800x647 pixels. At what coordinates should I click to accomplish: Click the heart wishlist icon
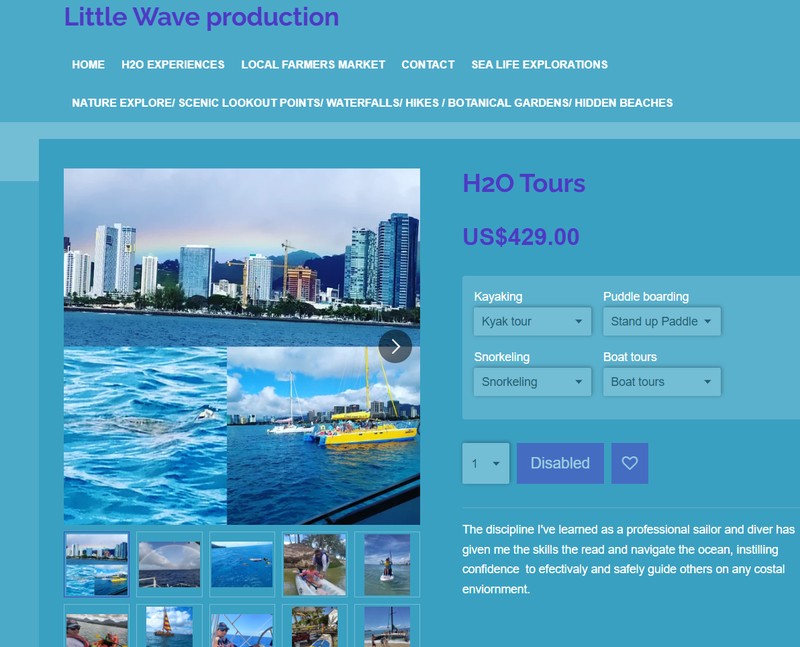point(629,463)
